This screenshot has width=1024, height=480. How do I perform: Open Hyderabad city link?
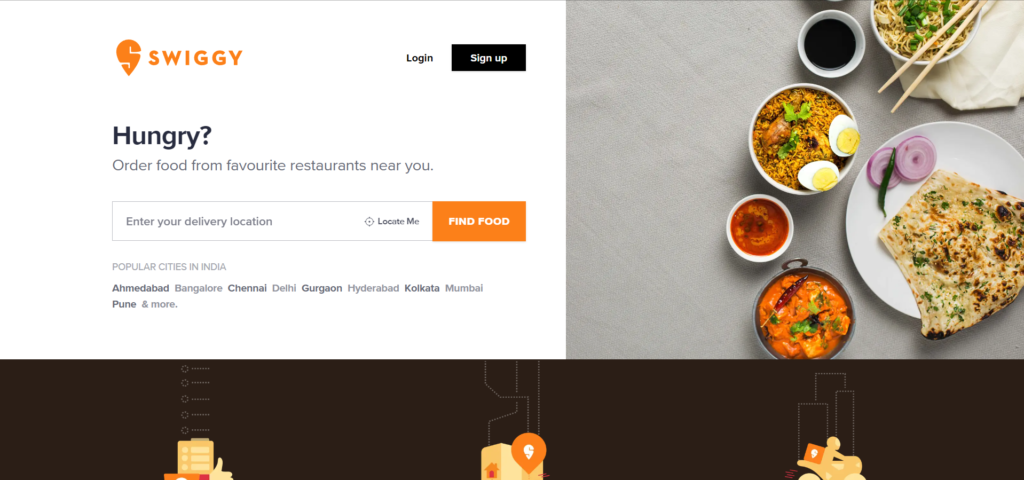(373, 288)
